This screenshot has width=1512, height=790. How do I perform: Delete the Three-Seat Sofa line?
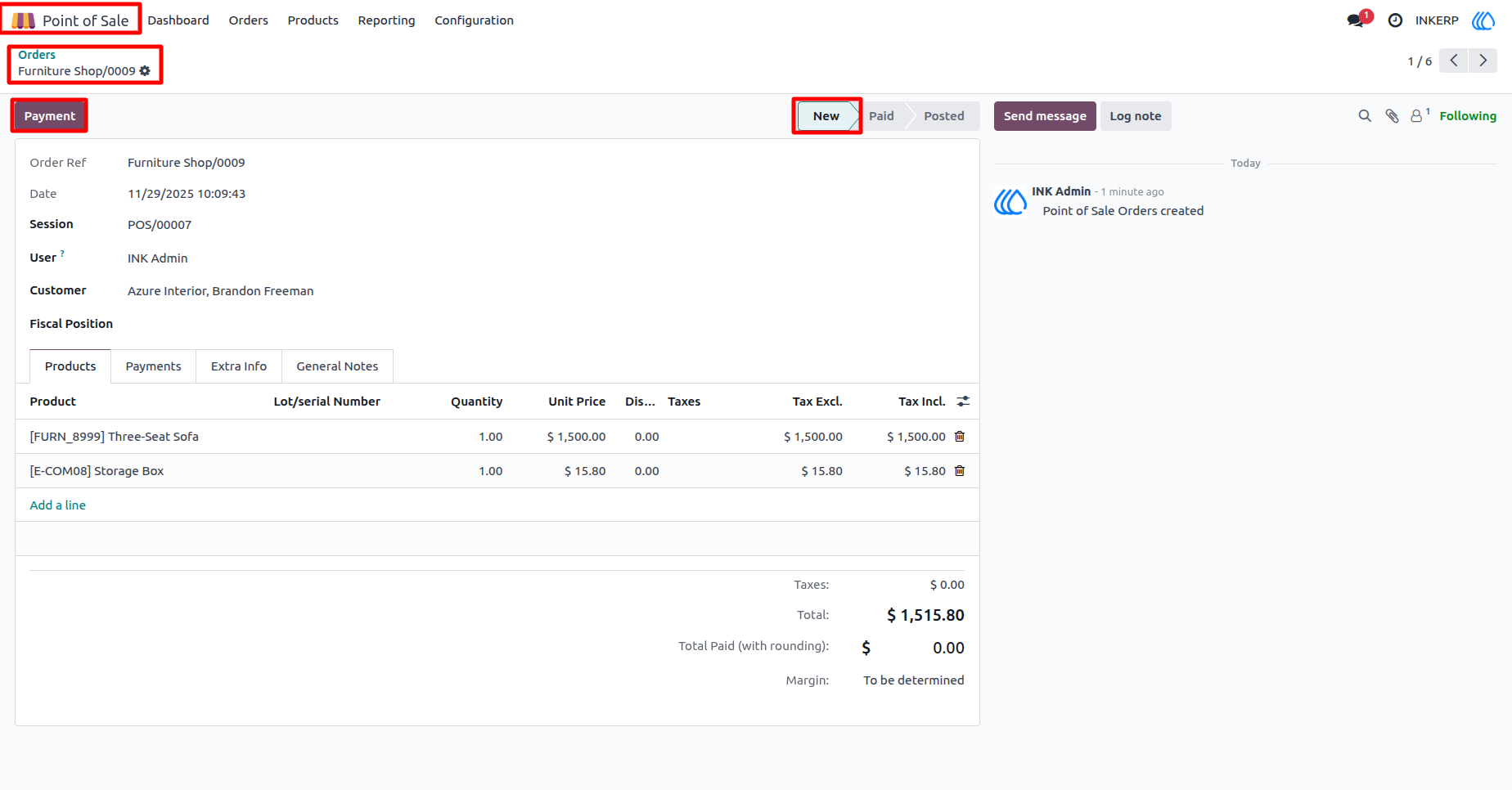point(960,437)
